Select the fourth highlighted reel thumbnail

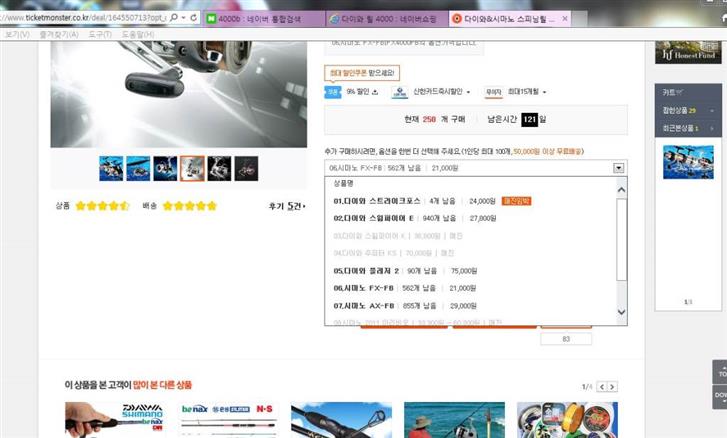[x=192, y=168]
